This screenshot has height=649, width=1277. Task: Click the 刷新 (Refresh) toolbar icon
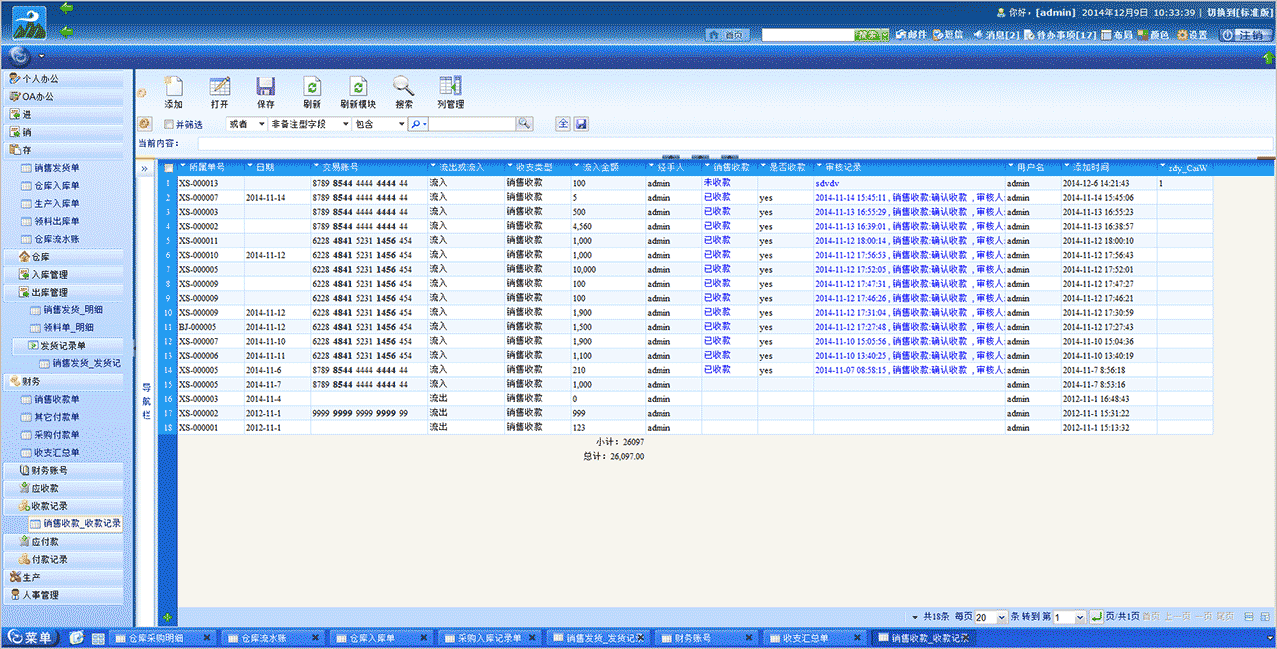click(312, 86)
